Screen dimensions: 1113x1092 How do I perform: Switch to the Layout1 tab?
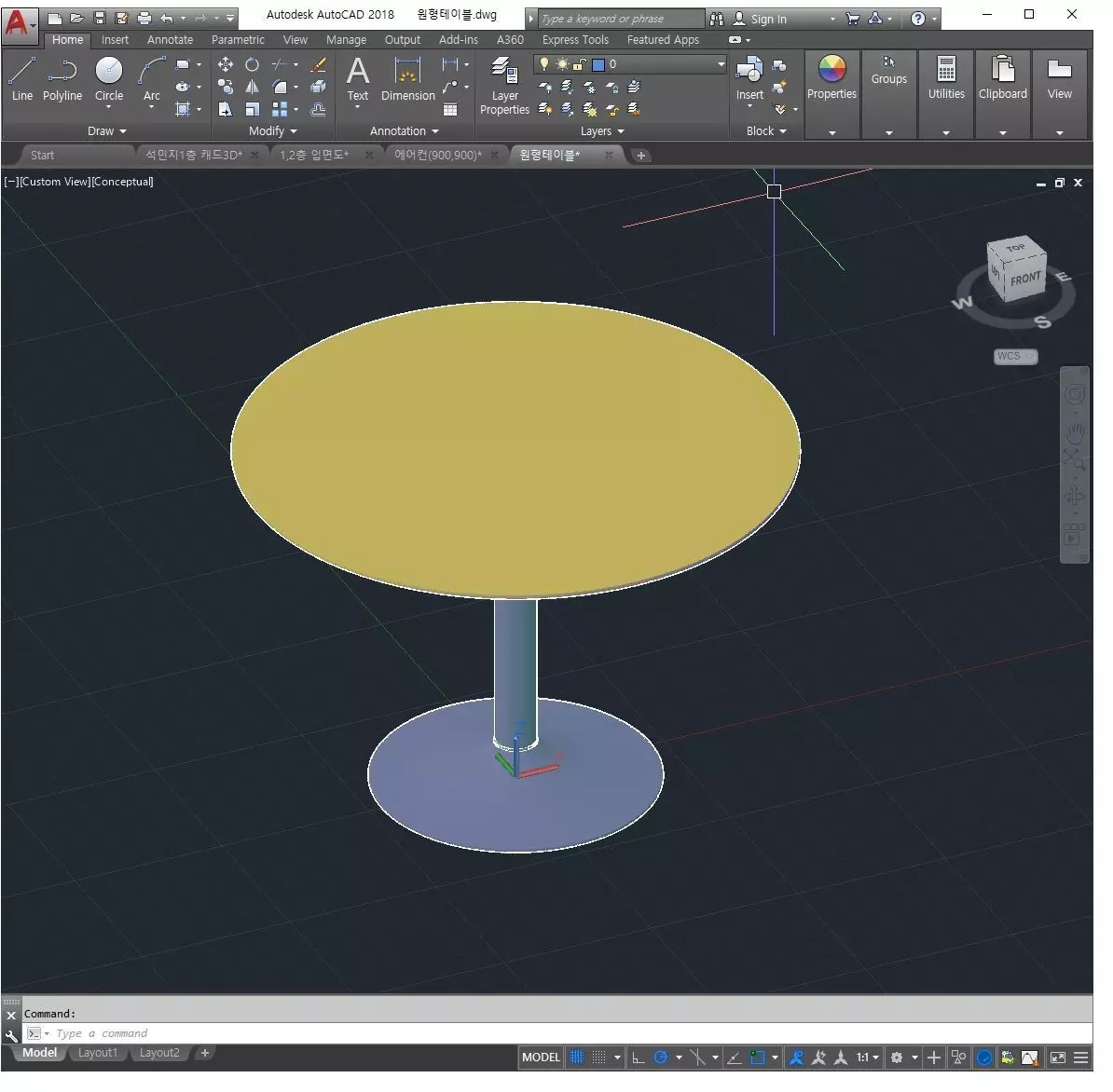(x=97, y=1053)
